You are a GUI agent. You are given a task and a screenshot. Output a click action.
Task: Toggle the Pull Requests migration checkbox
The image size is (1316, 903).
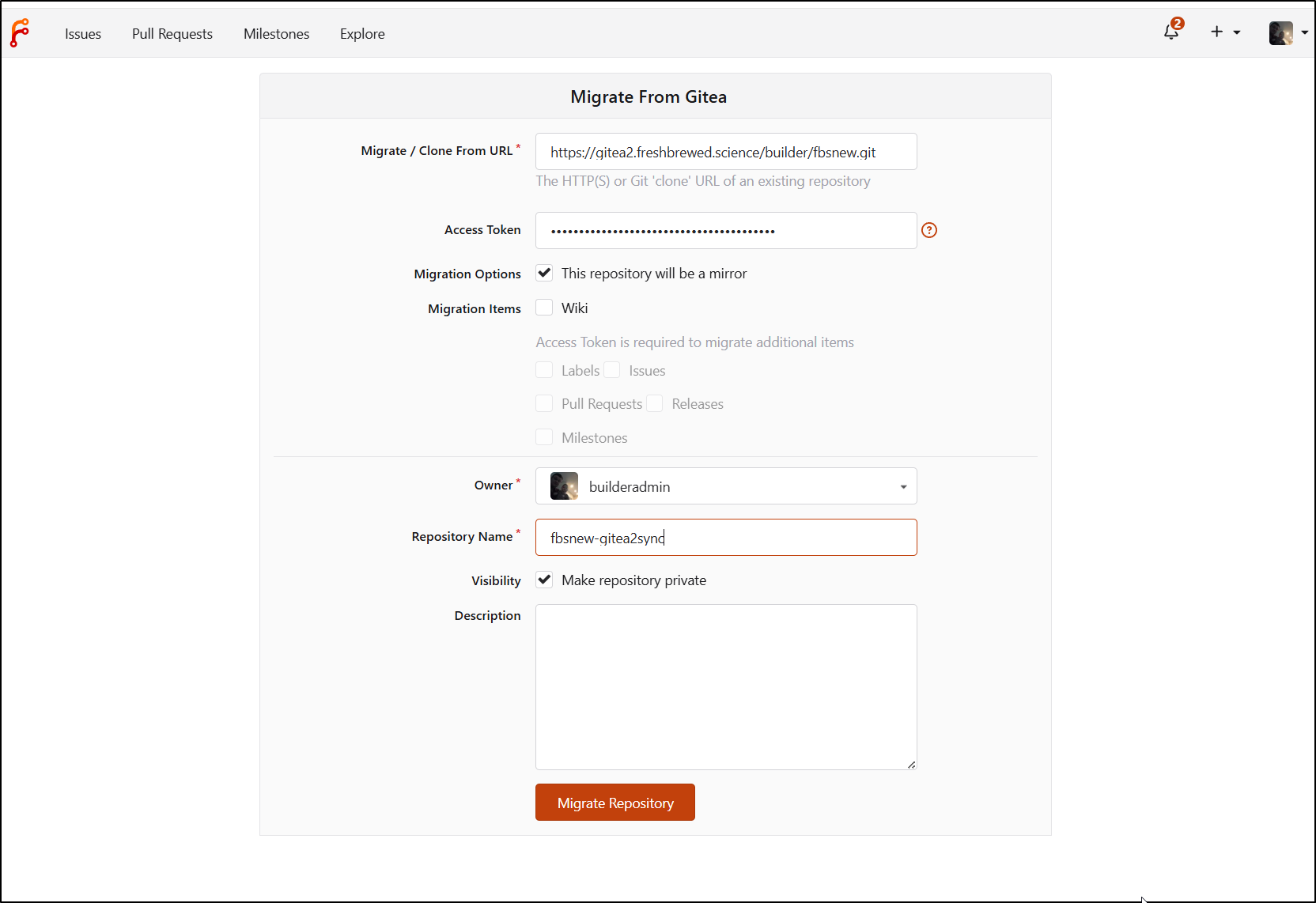pyautogui.click(x=544, y=403)
